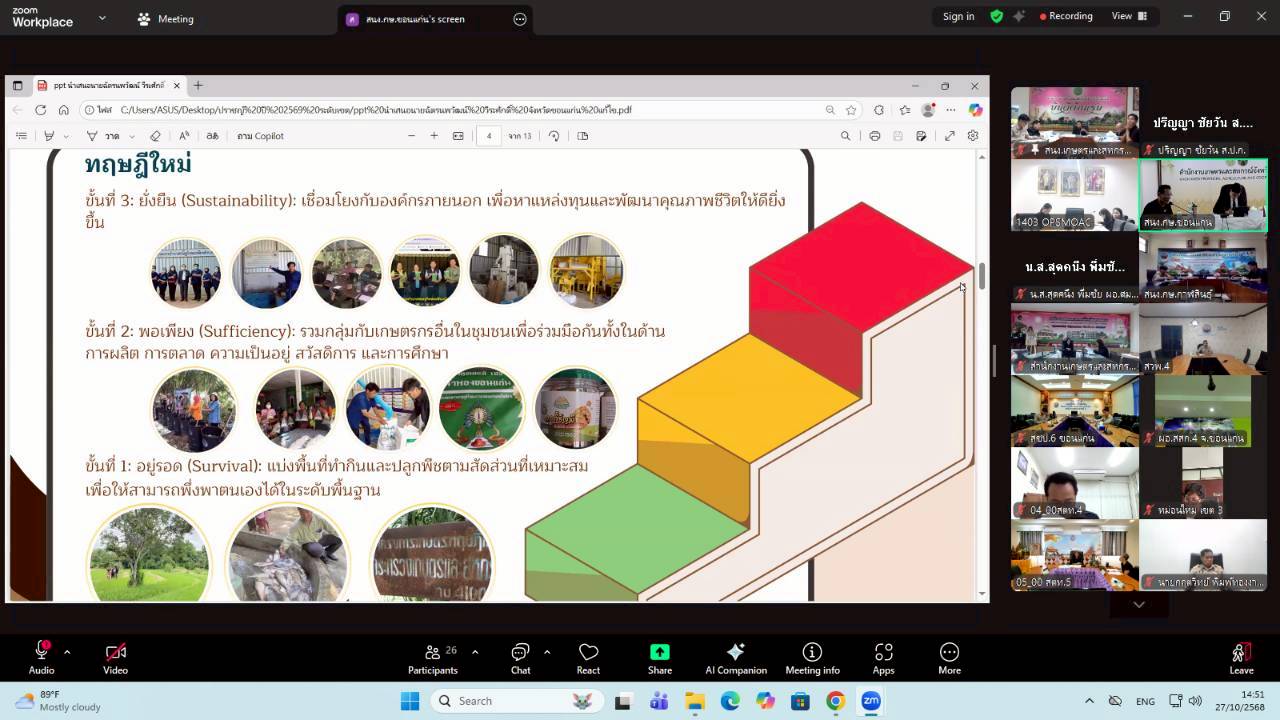Click the Sign in button
1280x720 pixels.
pyautogui.click(x=958, y=16)
